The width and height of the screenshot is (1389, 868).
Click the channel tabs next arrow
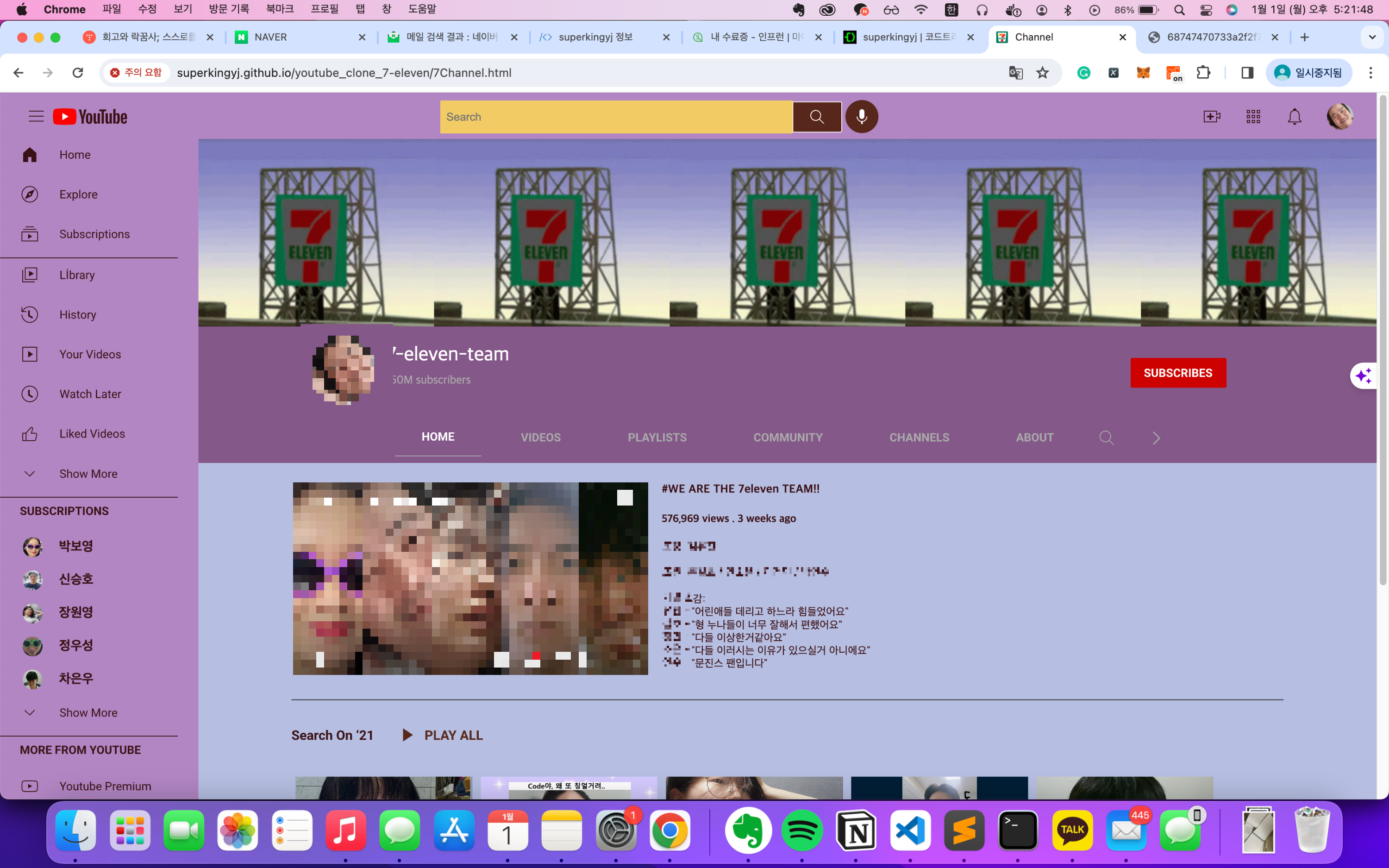tap(1156, 438)
